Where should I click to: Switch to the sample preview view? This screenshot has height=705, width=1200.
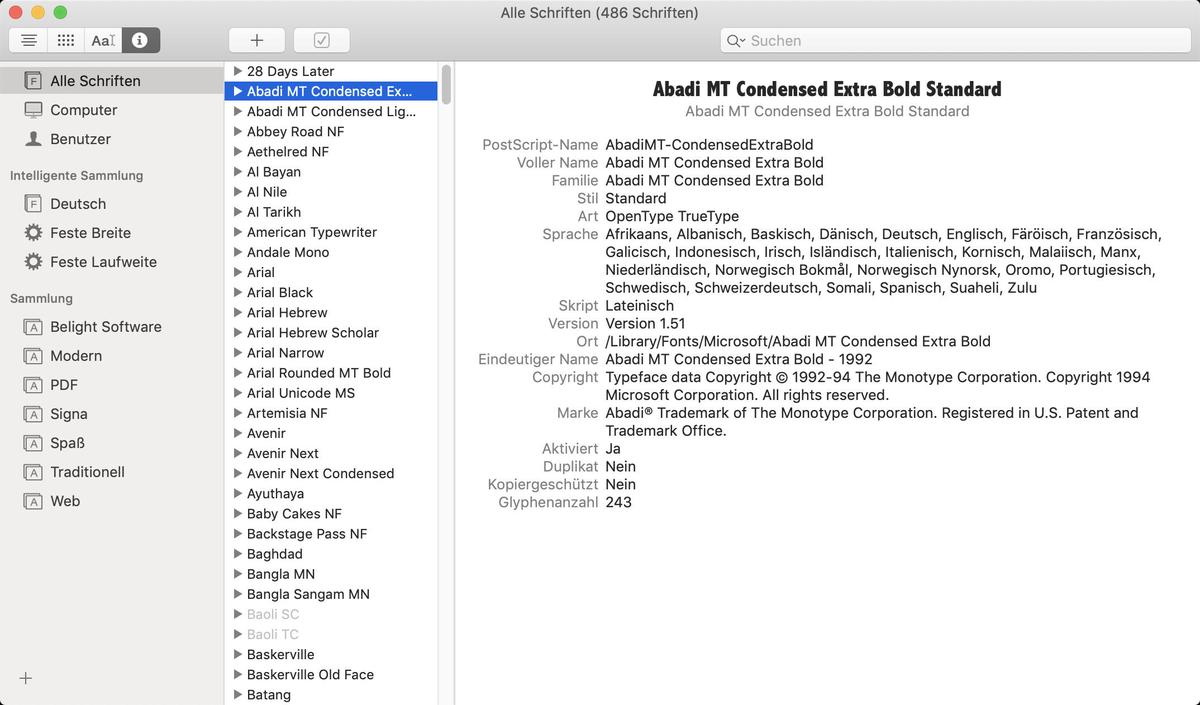29,40
